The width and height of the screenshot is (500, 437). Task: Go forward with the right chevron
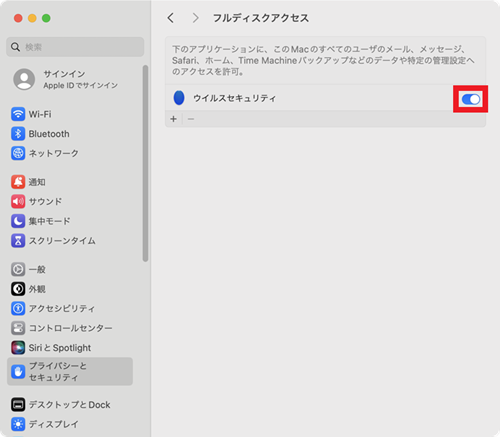click(x=195, y=18)
